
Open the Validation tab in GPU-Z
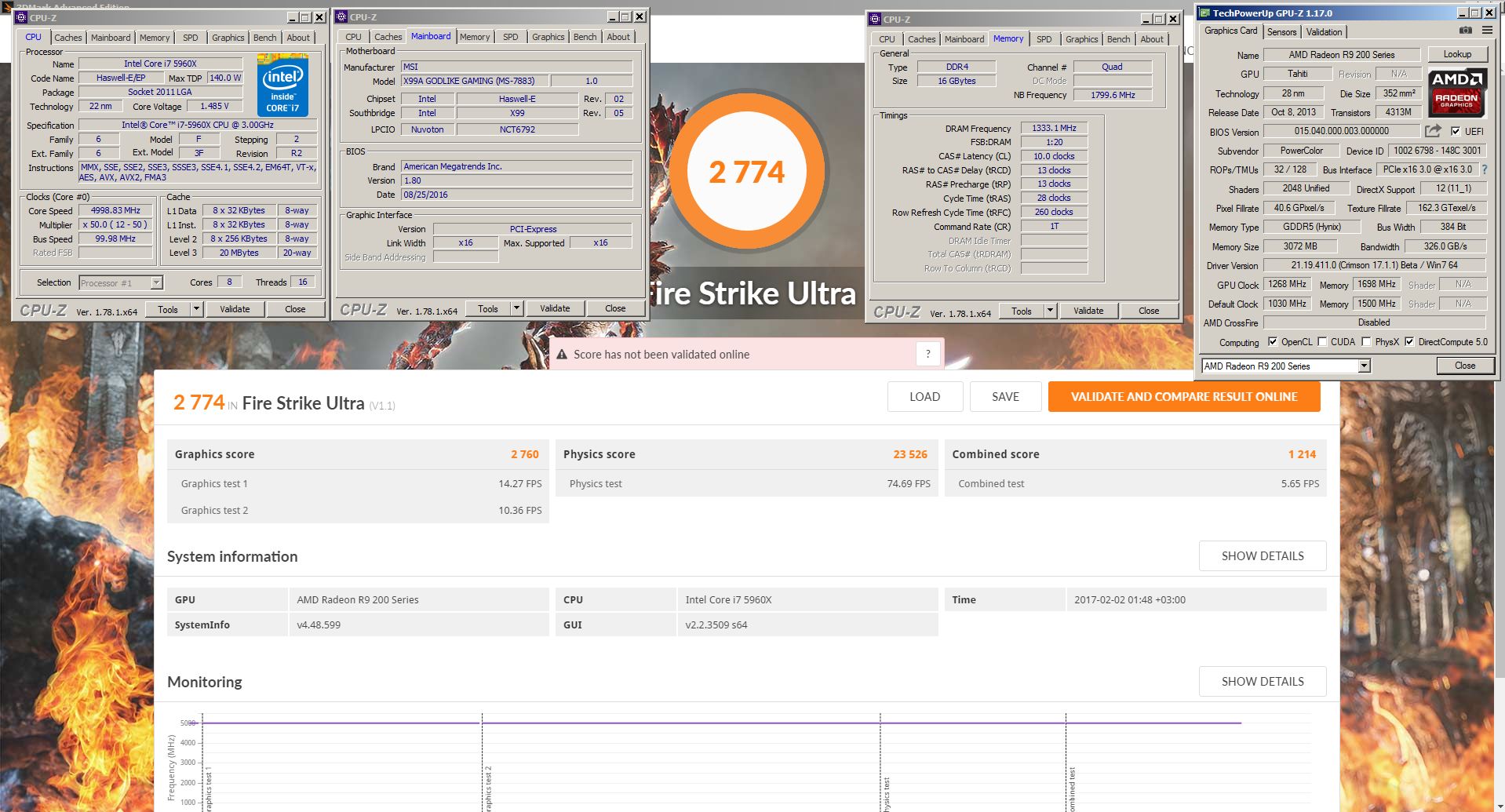[x=1324, y=32]
